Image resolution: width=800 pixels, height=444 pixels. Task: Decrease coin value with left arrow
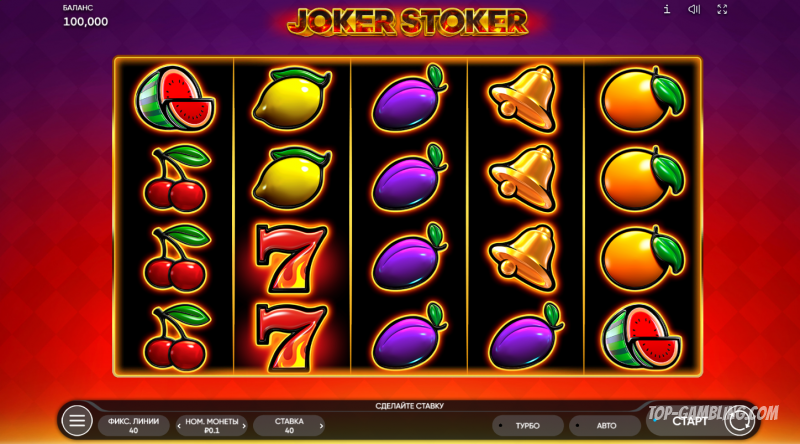click(x=179, y=426)
